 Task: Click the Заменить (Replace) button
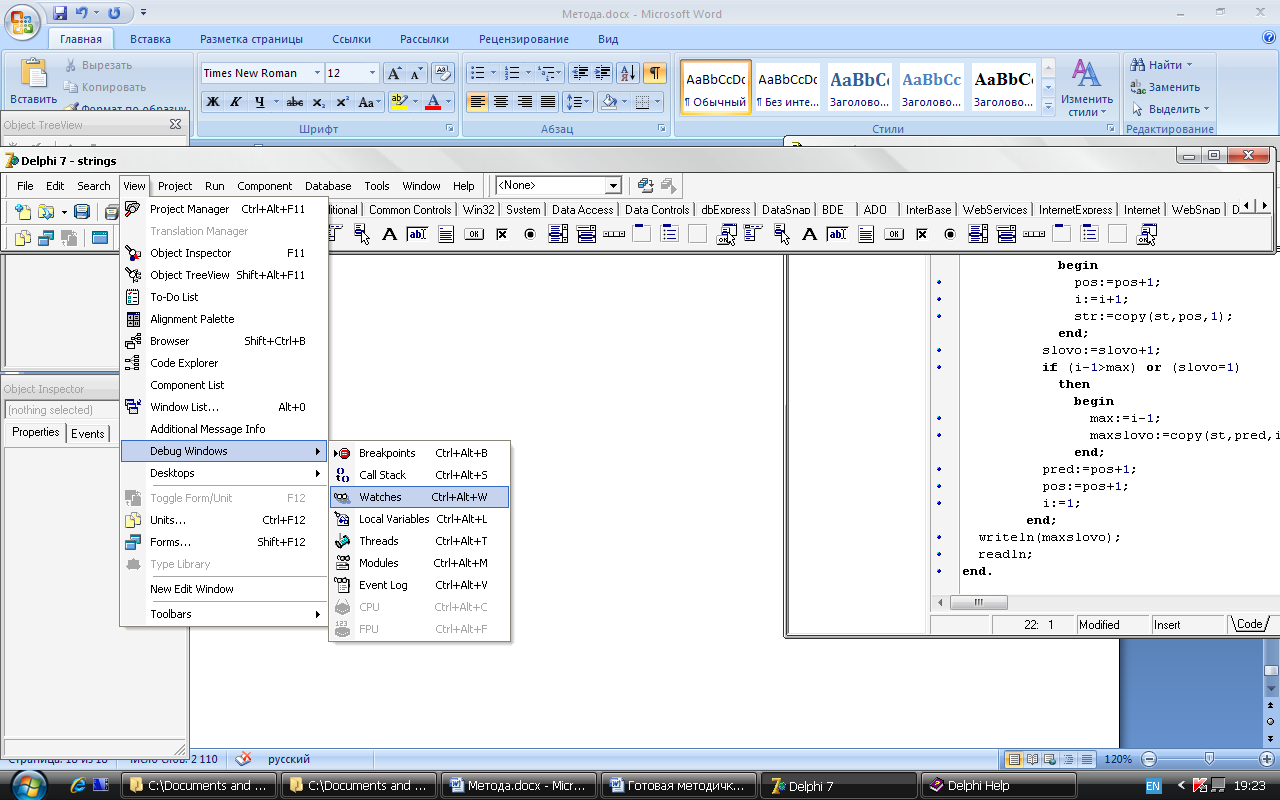pos(1165,87)
